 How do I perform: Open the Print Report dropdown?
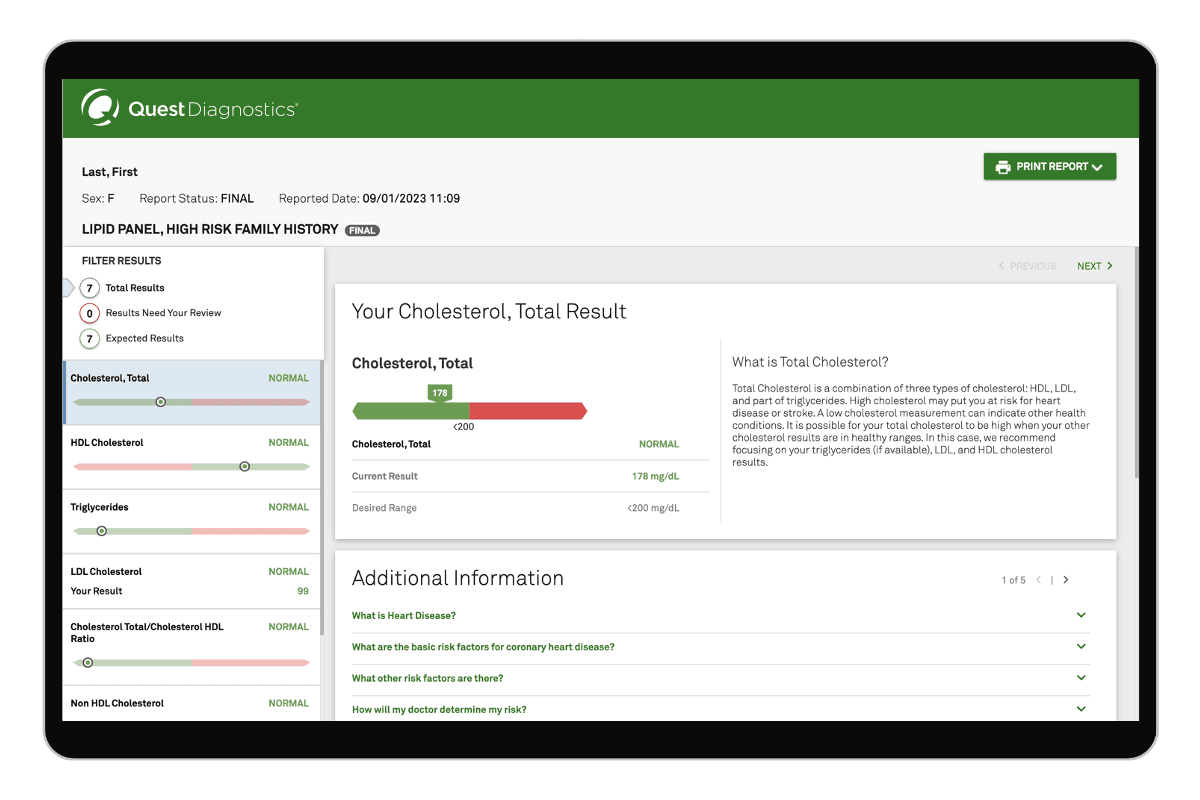(x=1097, y=167)
